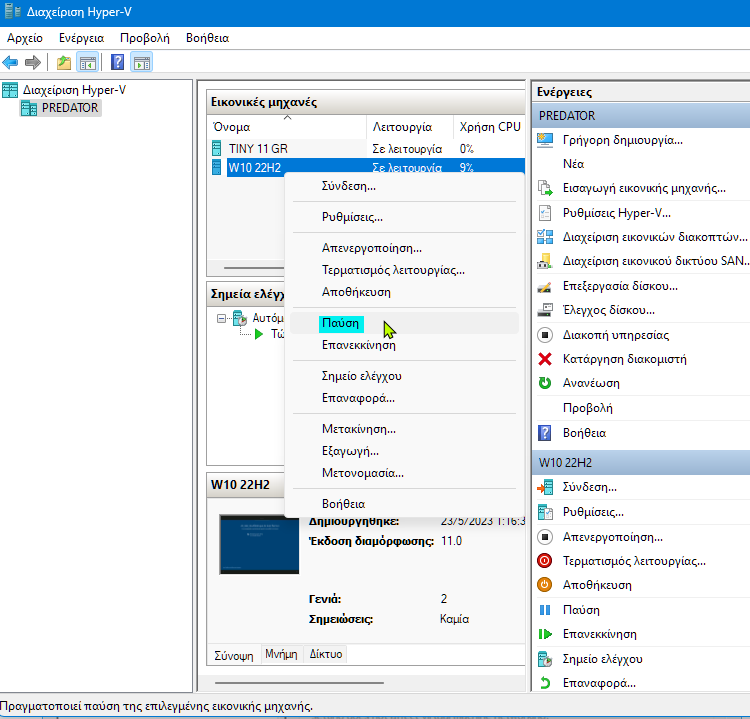Click the W10 22H2 virtual machine thumbnail
The image size is (750, 719).
(x=259, y=545)
